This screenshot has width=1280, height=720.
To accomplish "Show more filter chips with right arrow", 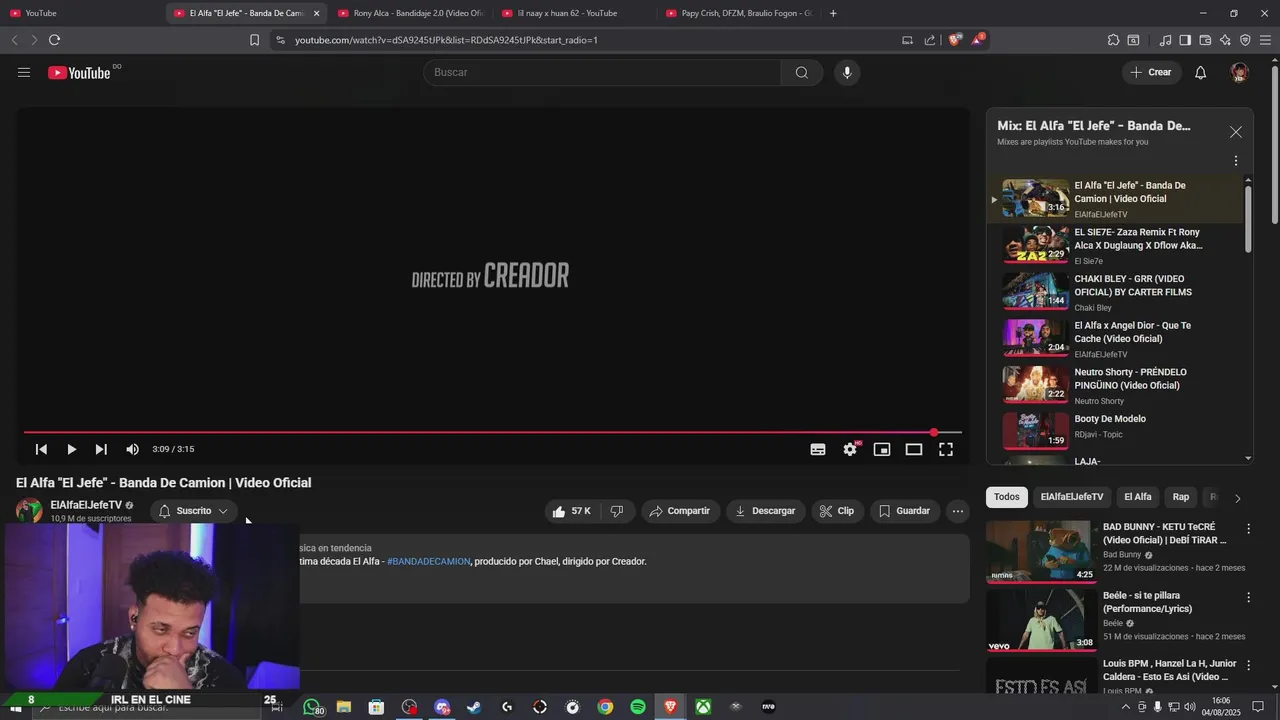I will pyautogui.click(x=1237, y=498).
